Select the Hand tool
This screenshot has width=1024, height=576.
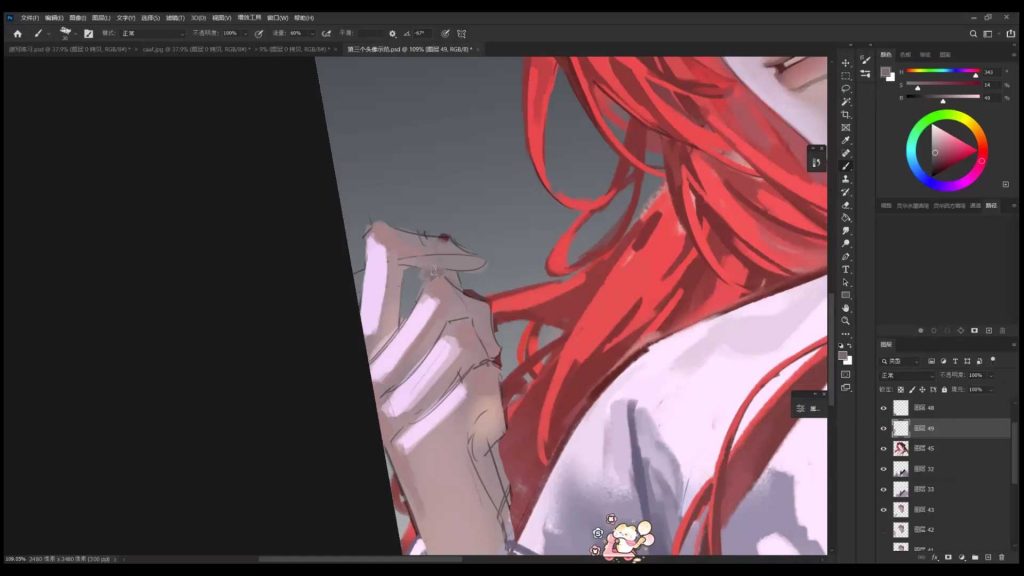(x=846, y=308)
